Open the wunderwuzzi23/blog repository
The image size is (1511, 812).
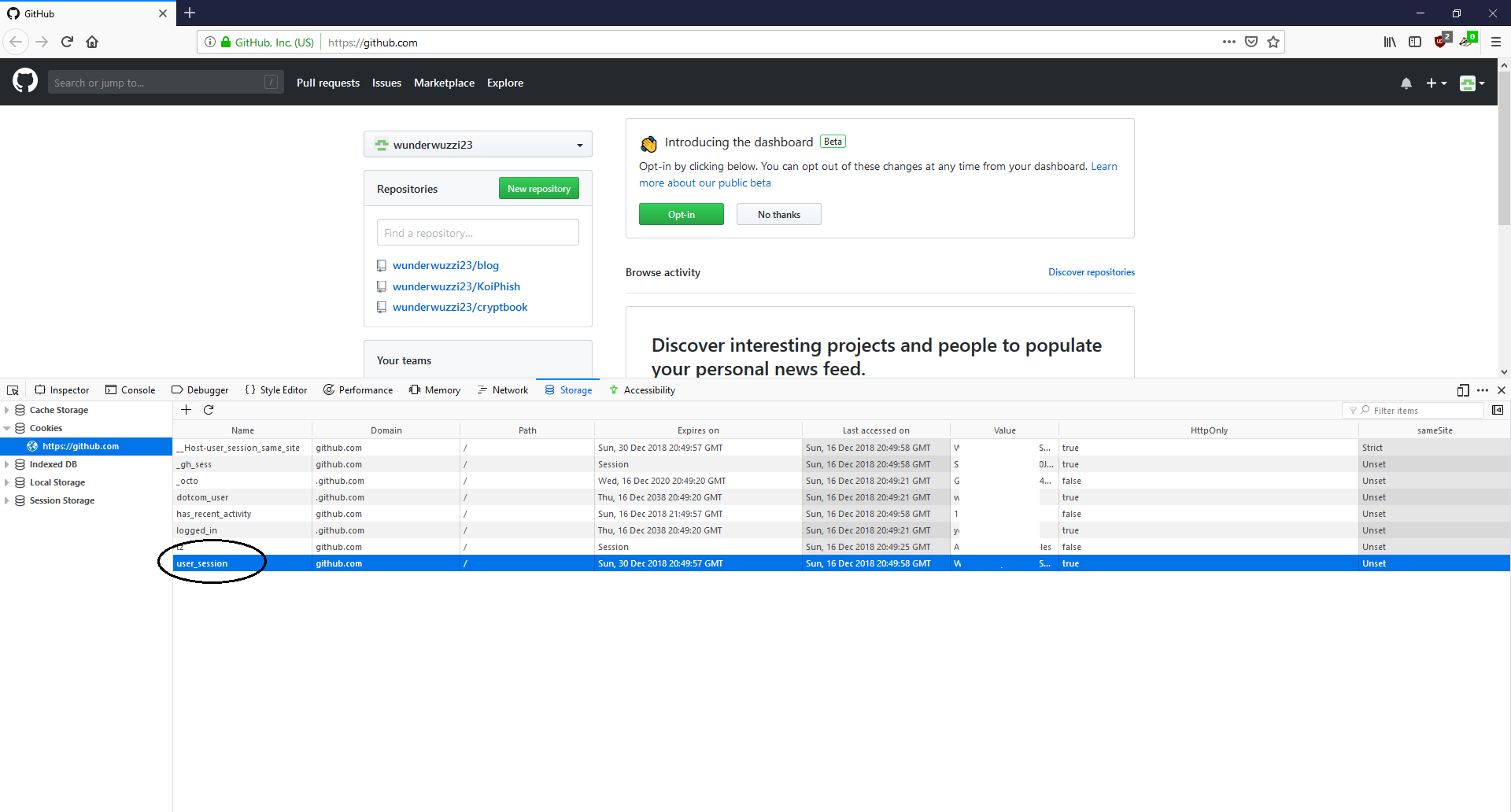pyautogui.click(x=445, y=265)
